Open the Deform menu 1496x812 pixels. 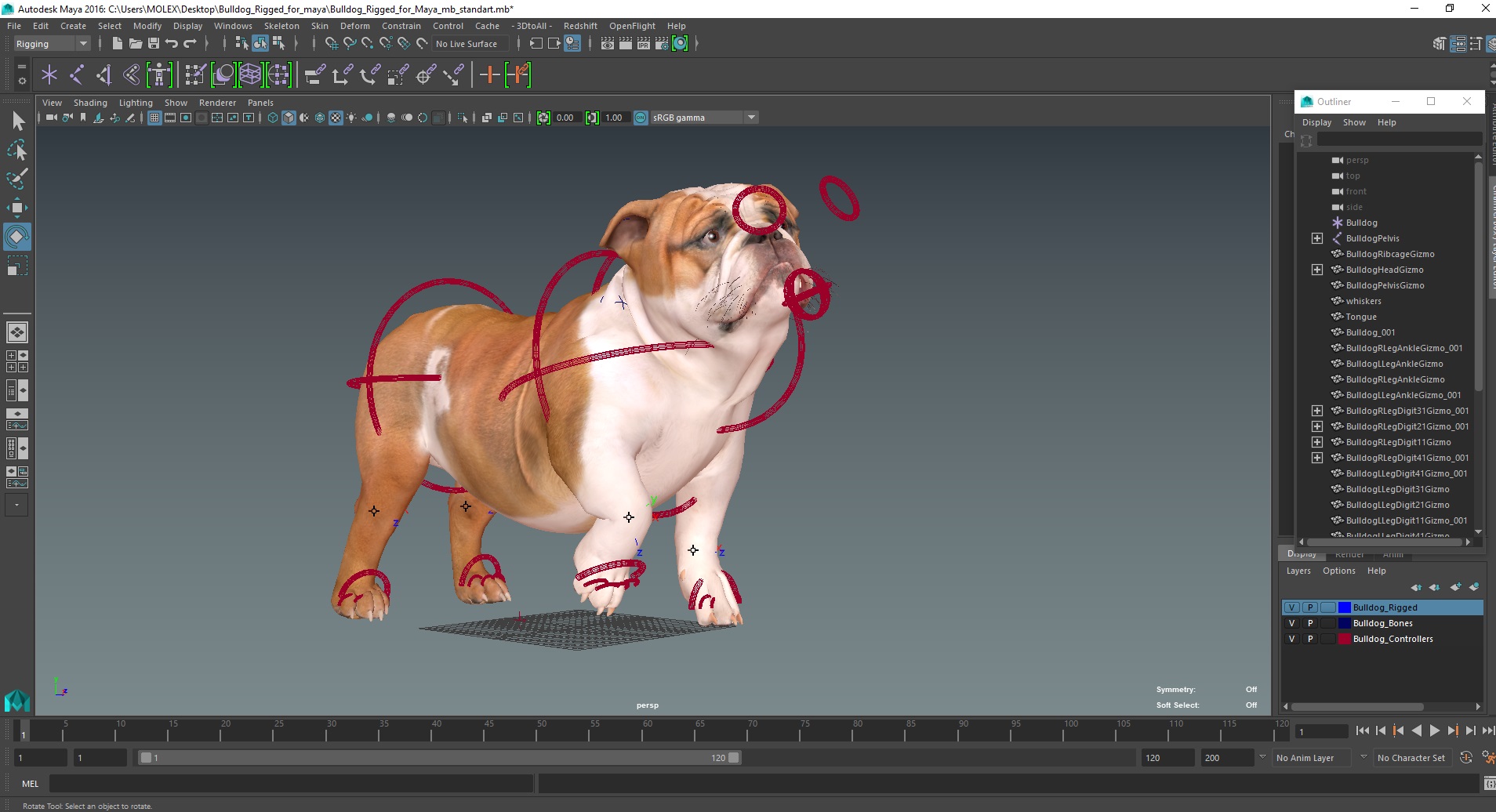354,26
